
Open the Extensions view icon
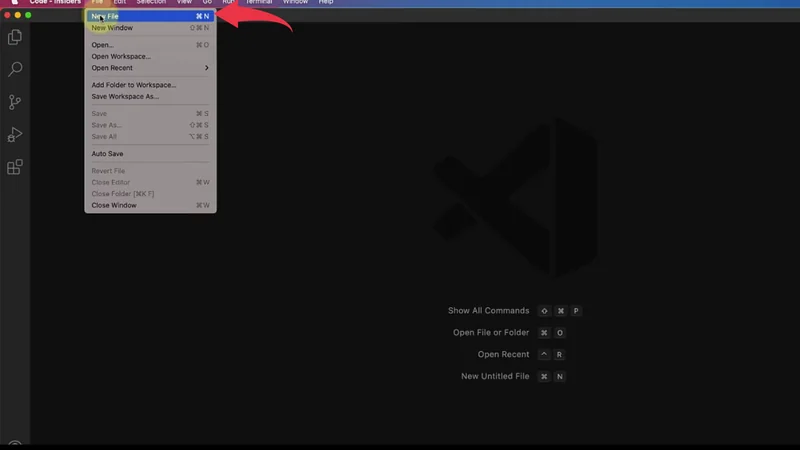(15, 167)
